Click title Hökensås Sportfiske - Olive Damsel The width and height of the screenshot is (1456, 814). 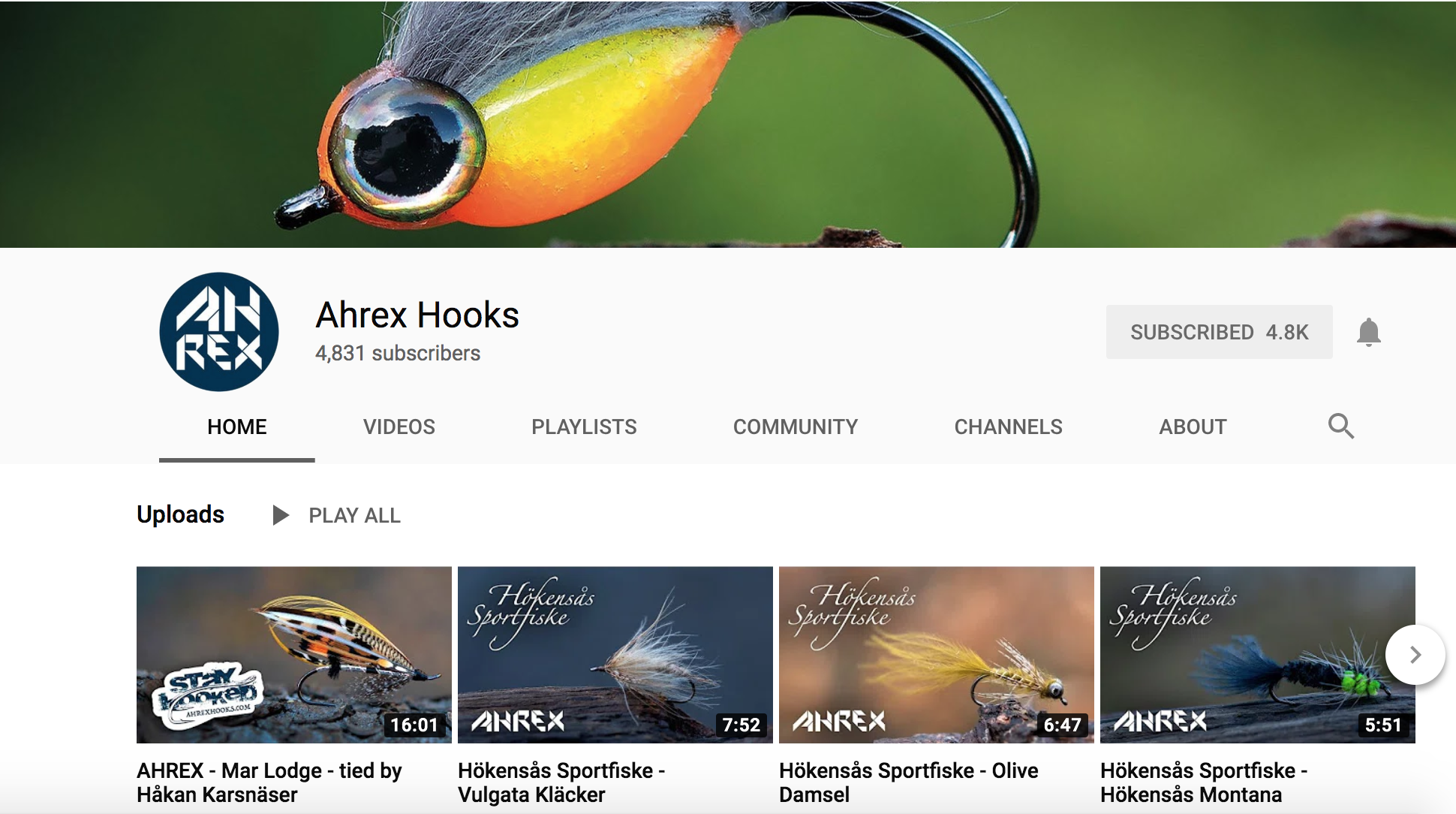(909, 782)
